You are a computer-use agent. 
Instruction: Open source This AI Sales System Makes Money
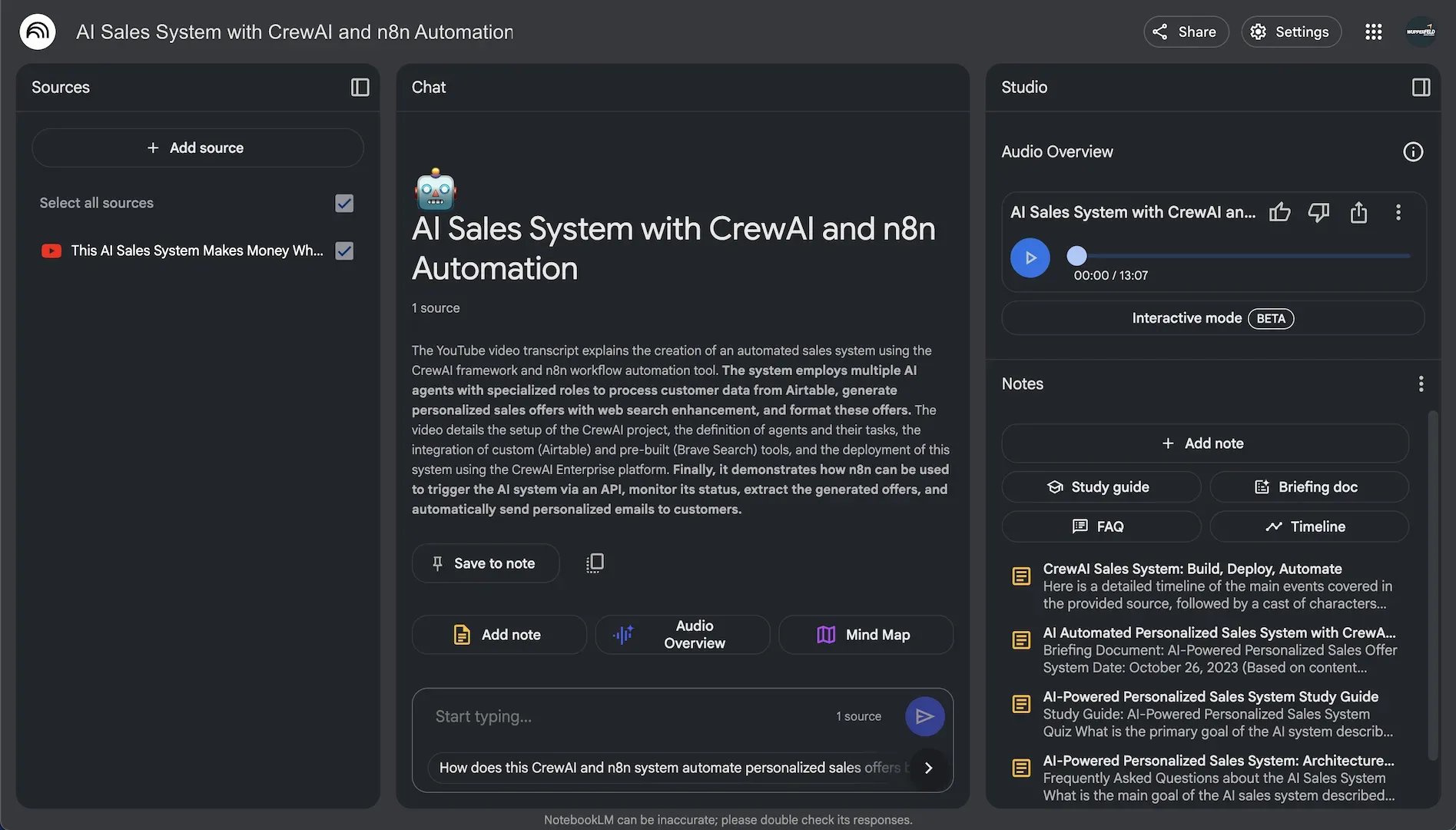[x=197, y=251]
